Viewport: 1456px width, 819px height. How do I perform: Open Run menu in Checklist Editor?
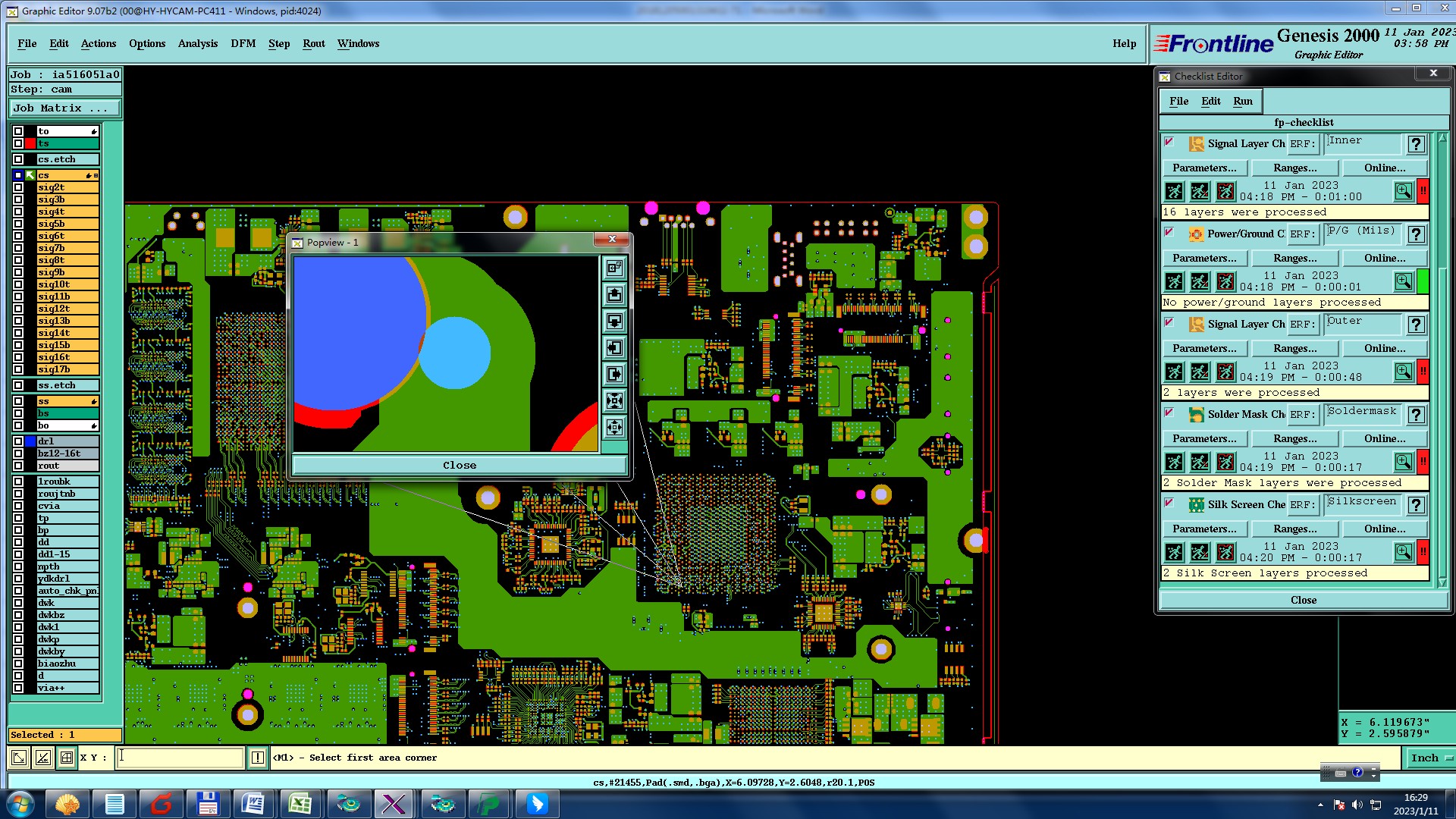pos(1242,101)
